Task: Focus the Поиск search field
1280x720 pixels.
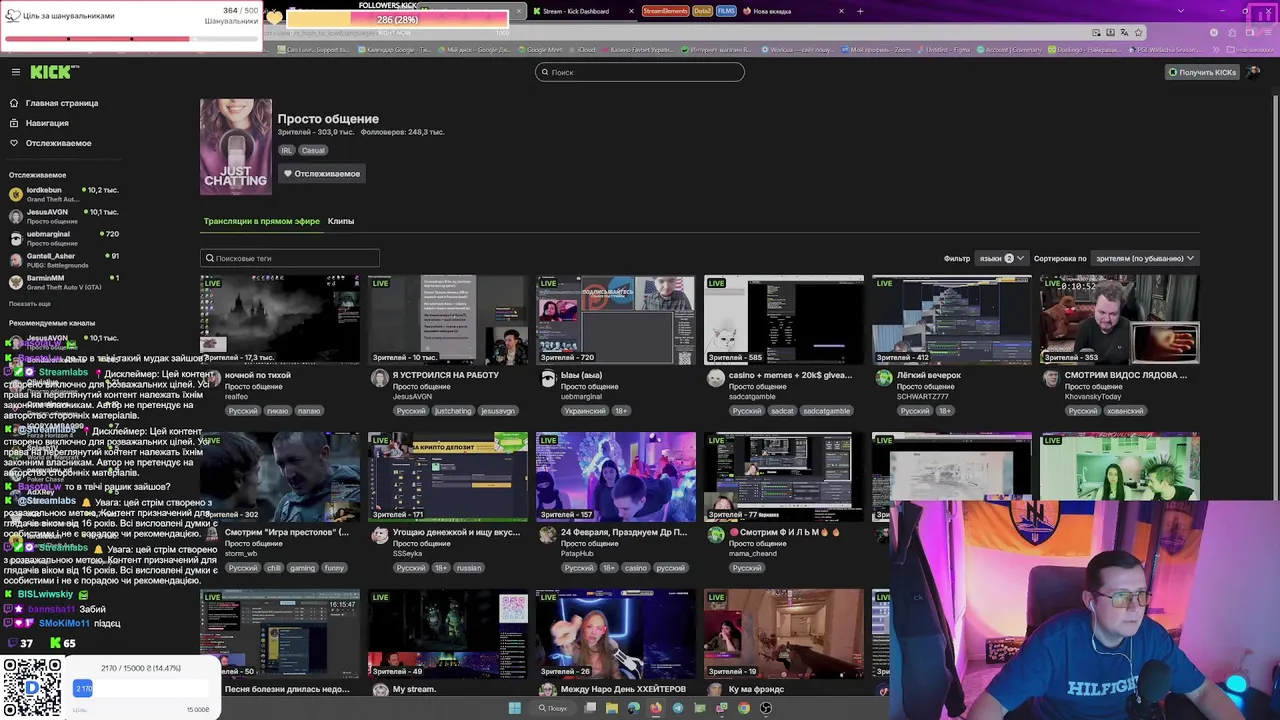Action: pos(640,72)
